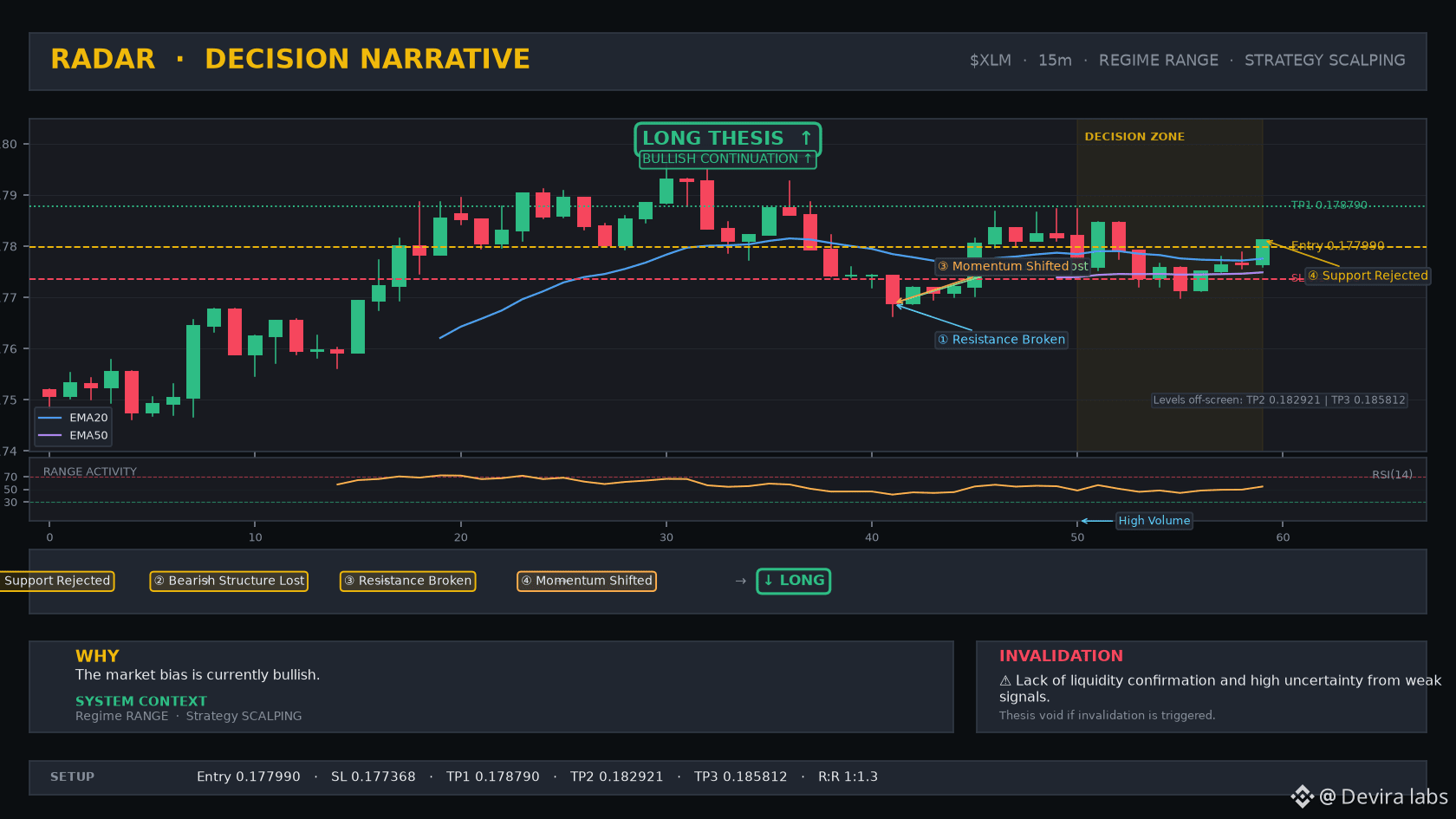Click the Devira labs logo icon

coord(1302,796)
